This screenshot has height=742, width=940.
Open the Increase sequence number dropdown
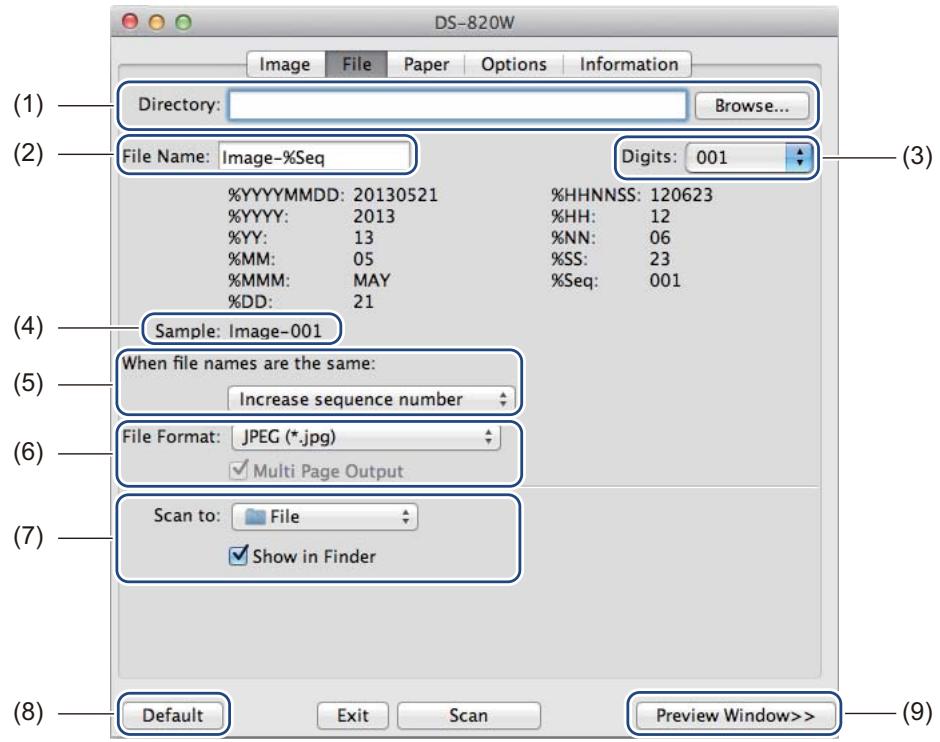370,399
